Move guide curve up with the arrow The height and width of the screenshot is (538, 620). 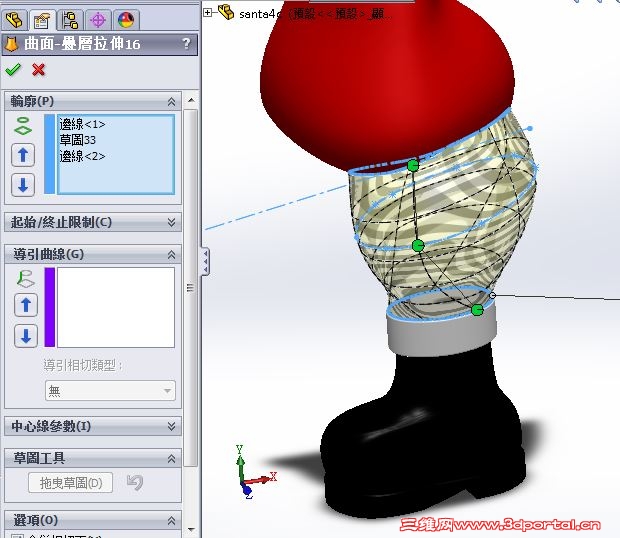(x=26, y=305)
